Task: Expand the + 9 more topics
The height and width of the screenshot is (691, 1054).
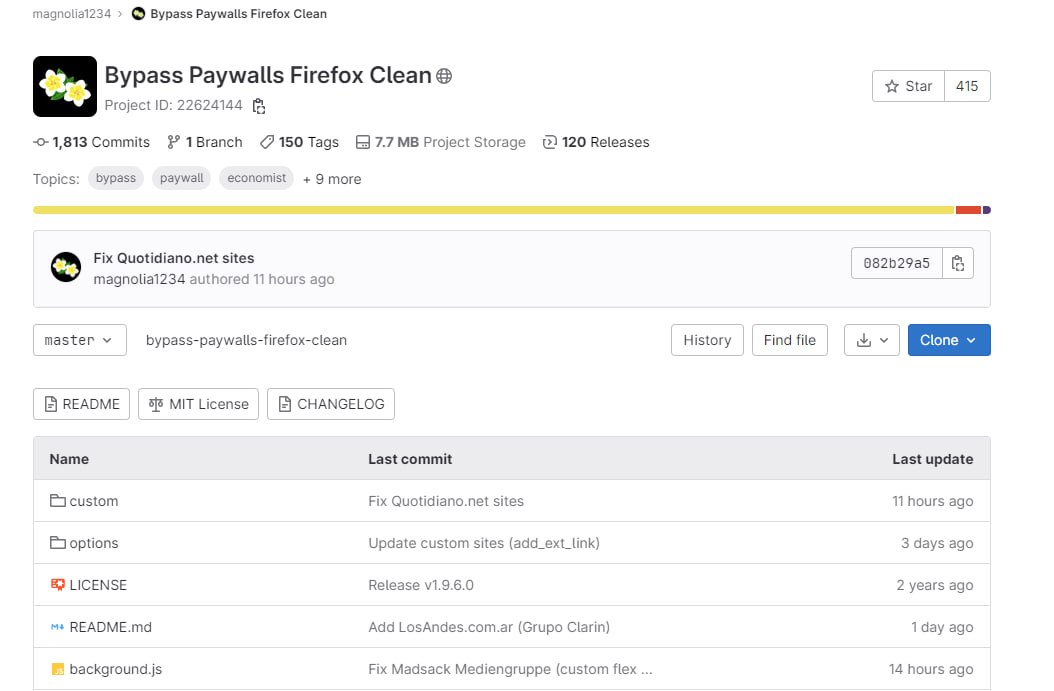Action: (332, 179)
